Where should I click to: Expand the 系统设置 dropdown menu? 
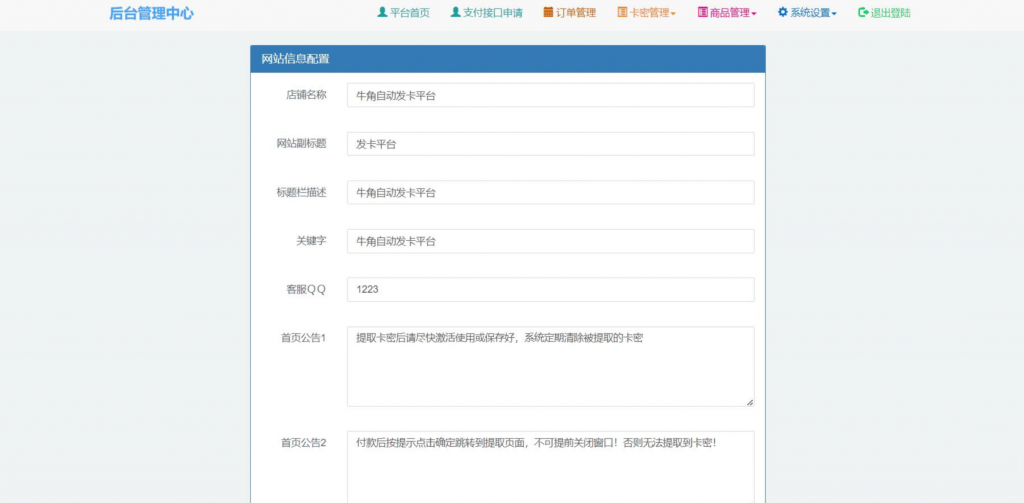[x=807, y=12]
